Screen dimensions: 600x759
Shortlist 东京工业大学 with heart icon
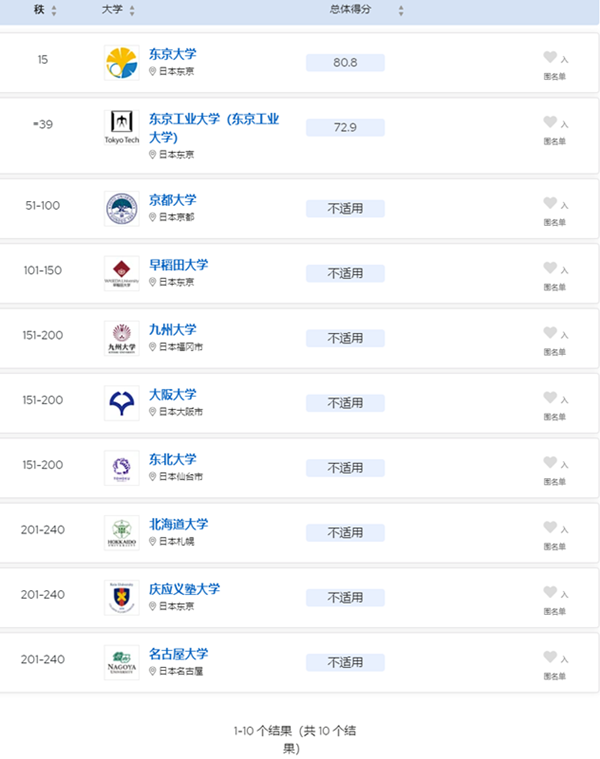tap(550, 122)
